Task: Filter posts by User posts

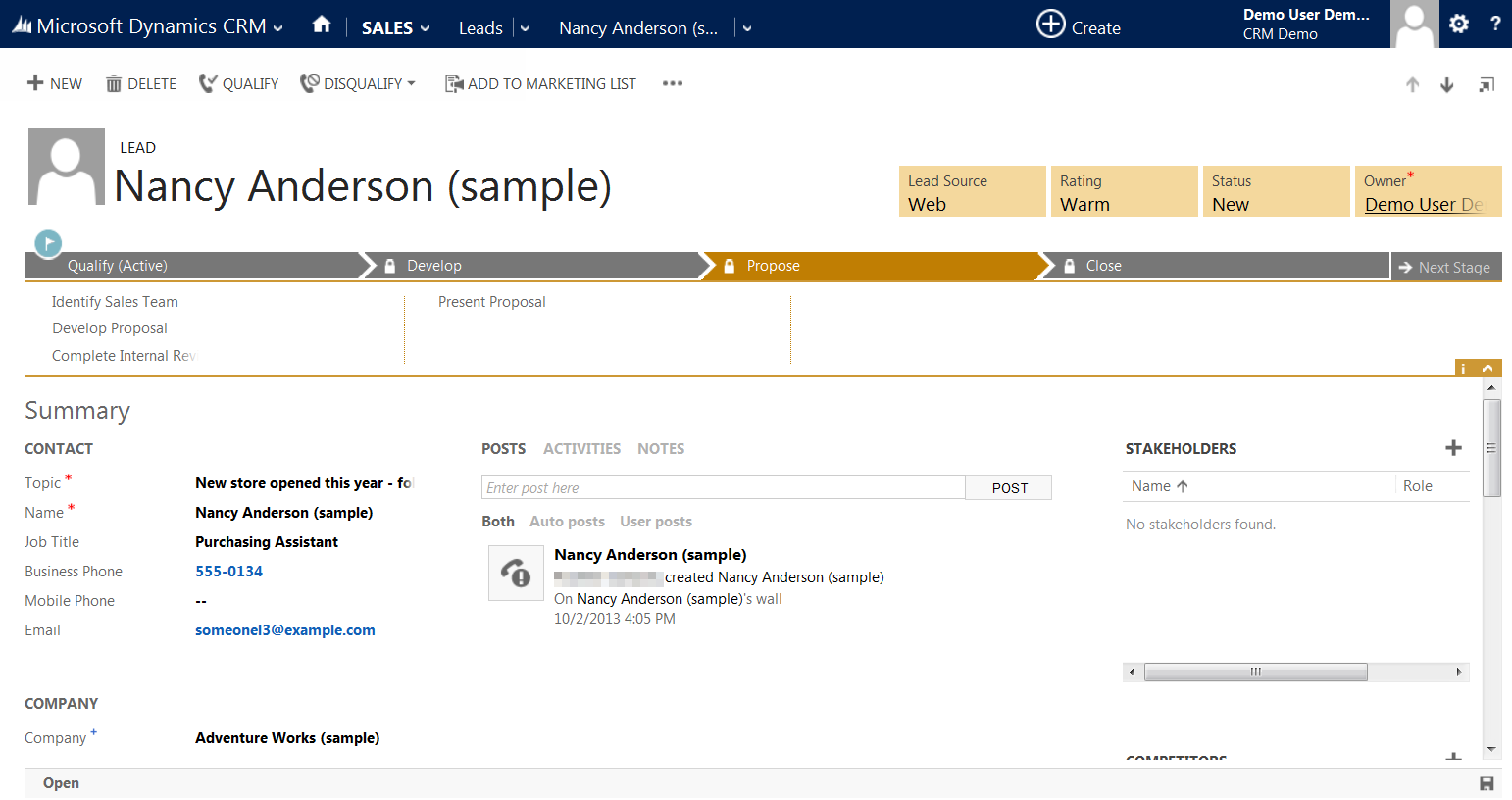Action: 656,522
